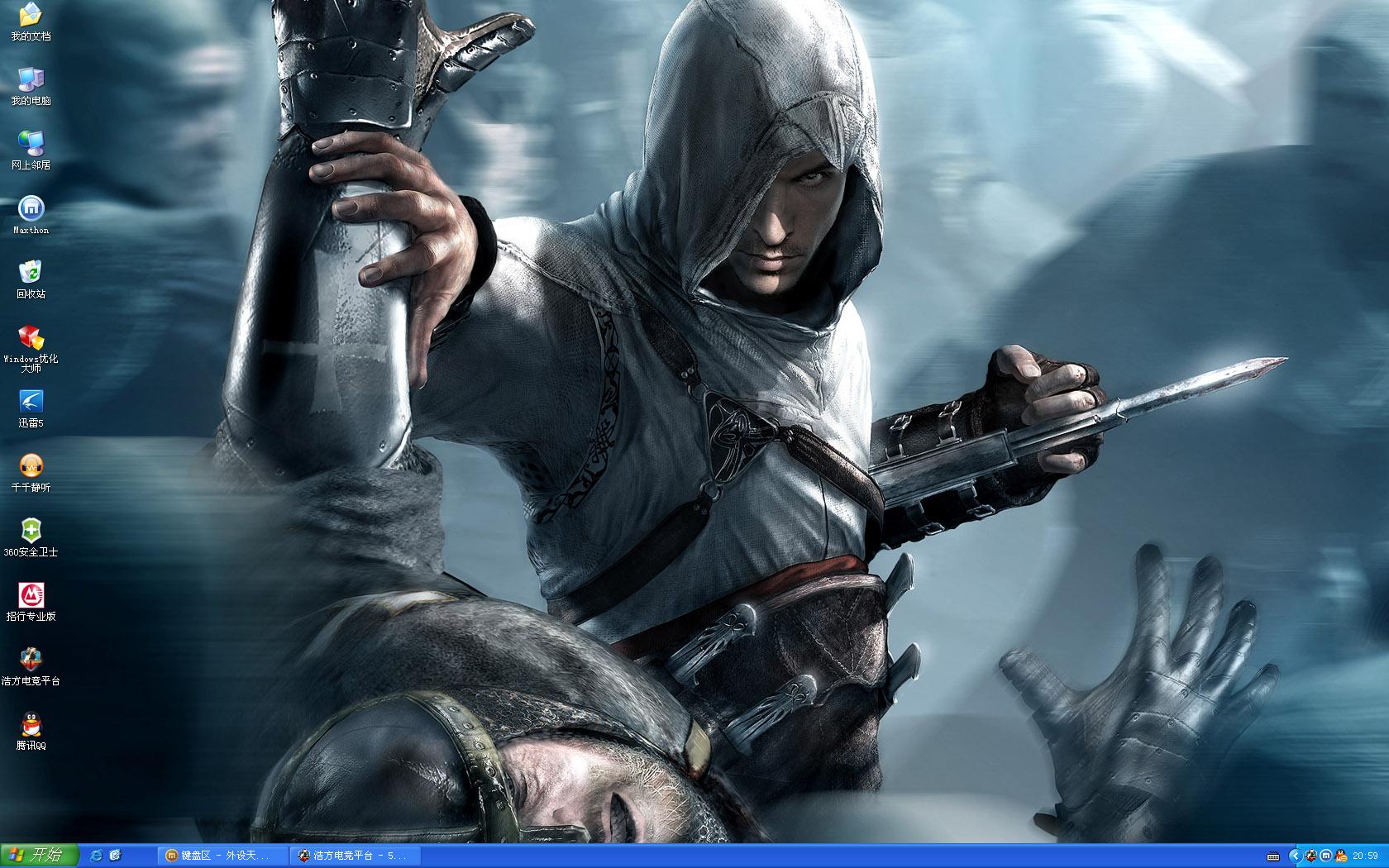The image size is (1389, 868).
Task: Select the Windows优化大师 desktop icon
Action: (x=31, y=348)
